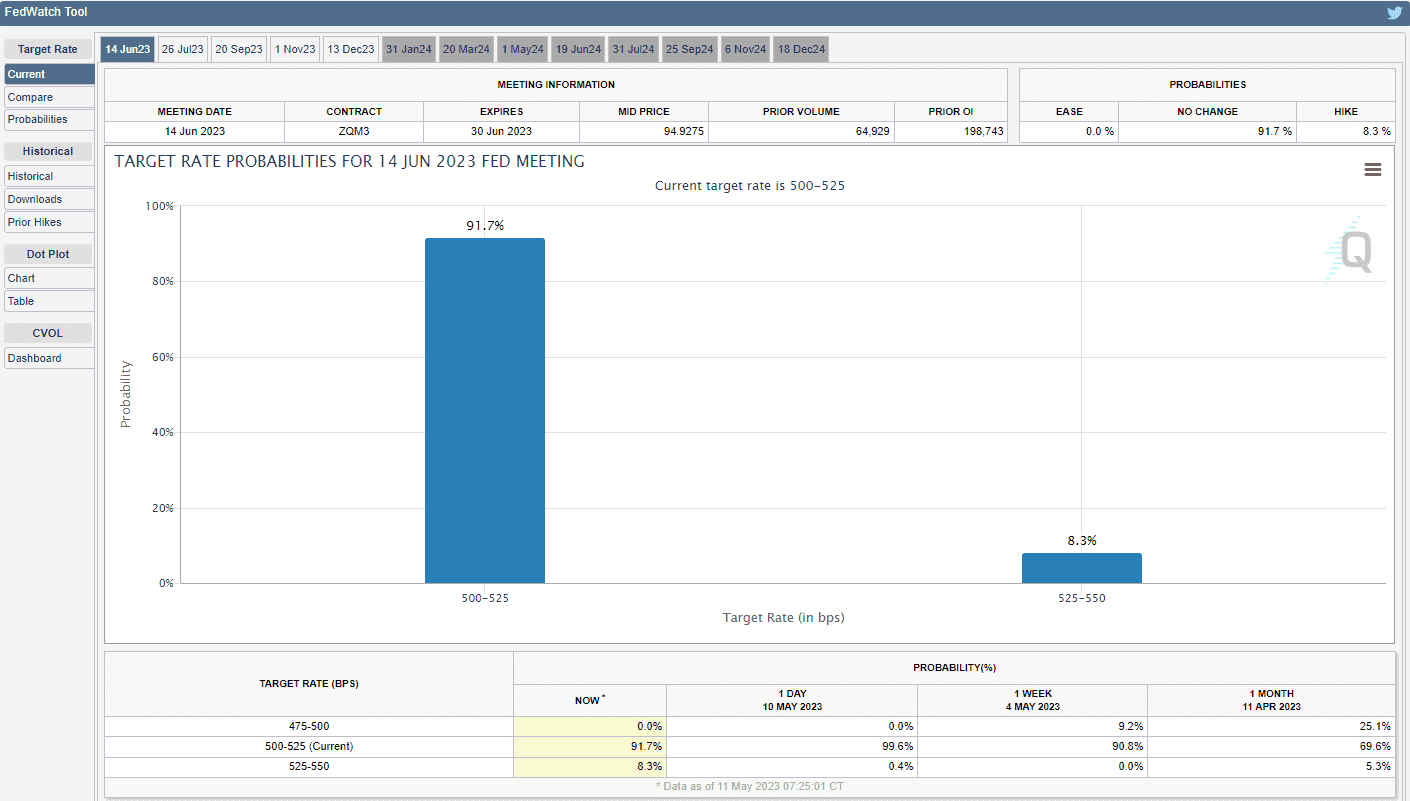
Task: Open Historical data link in sidebar
Action: pyautogui.click(x=49, y=176)
